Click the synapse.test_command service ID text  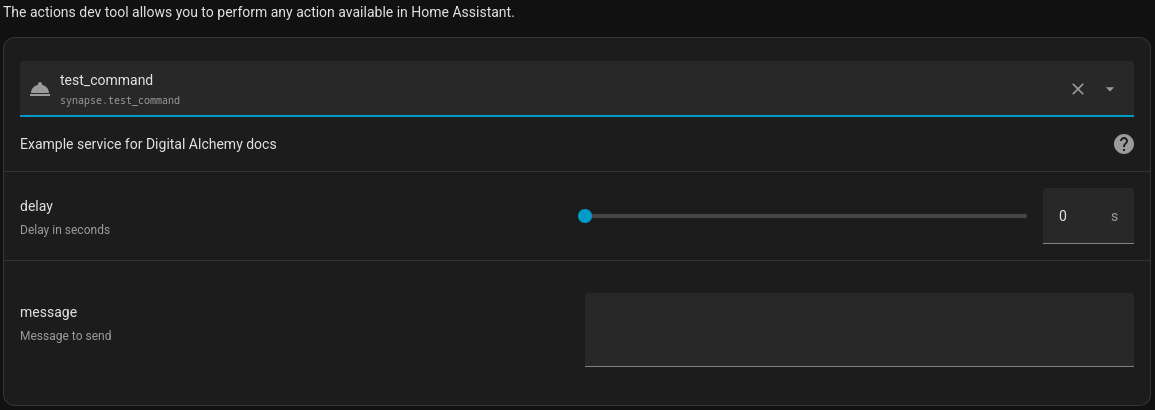click(x=120, y=101)
